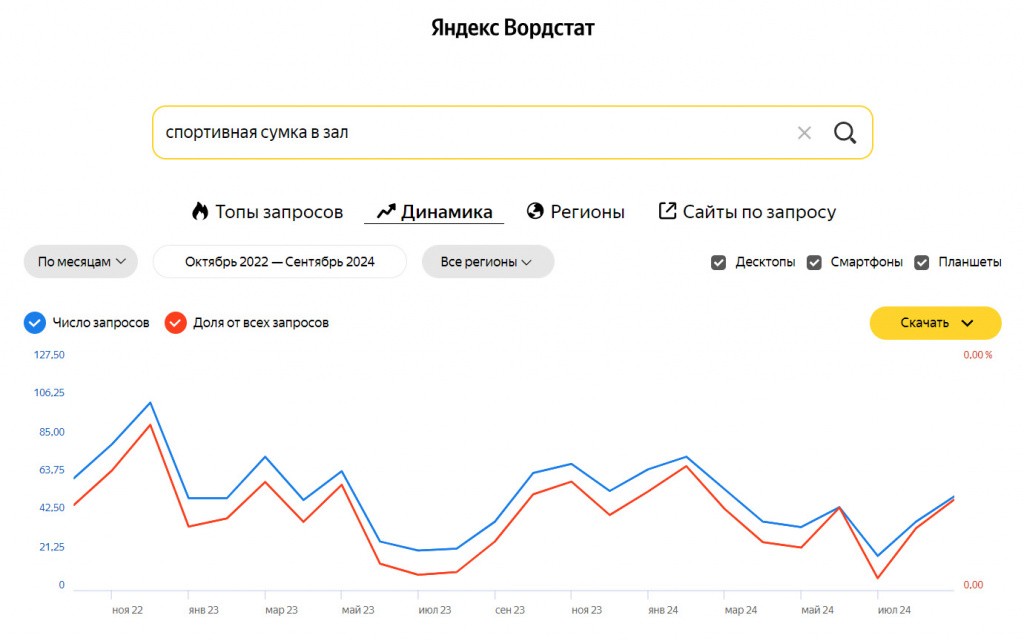Uncheck the Десктопы checkbox

(x=718, y=263)
